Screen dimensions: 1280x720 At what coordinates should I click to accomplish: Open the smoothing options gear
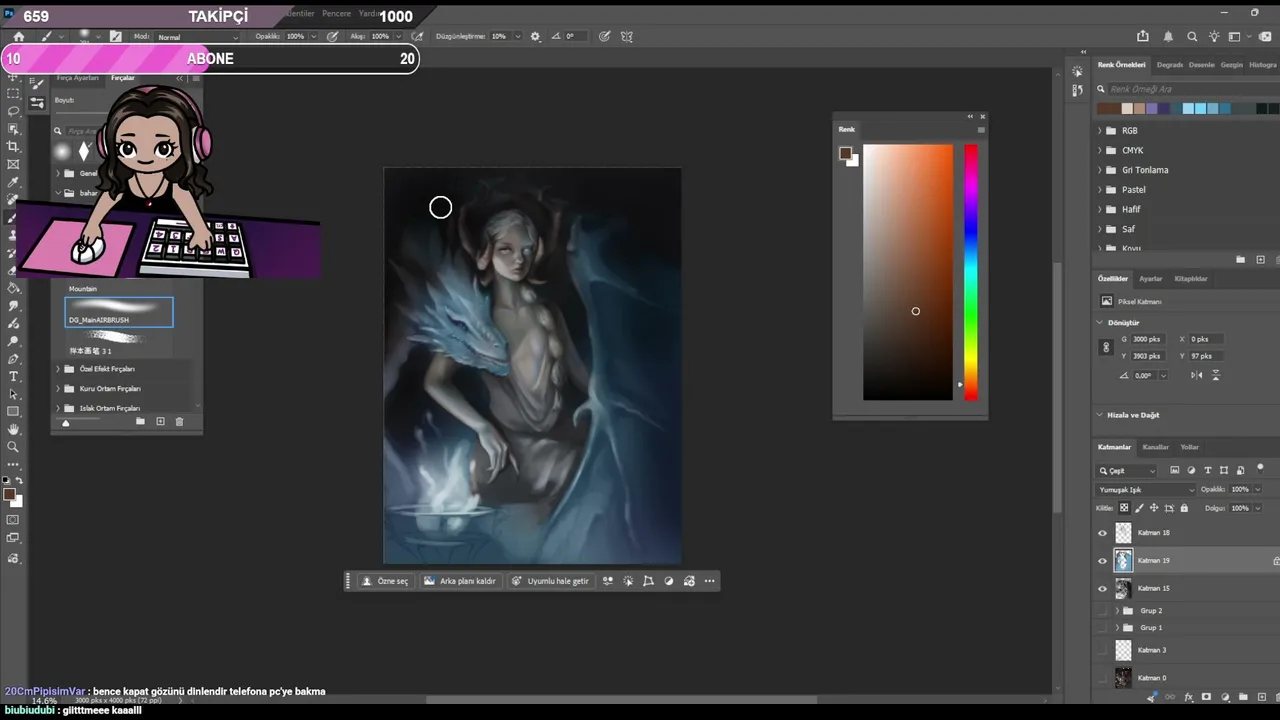coord(535,37)
